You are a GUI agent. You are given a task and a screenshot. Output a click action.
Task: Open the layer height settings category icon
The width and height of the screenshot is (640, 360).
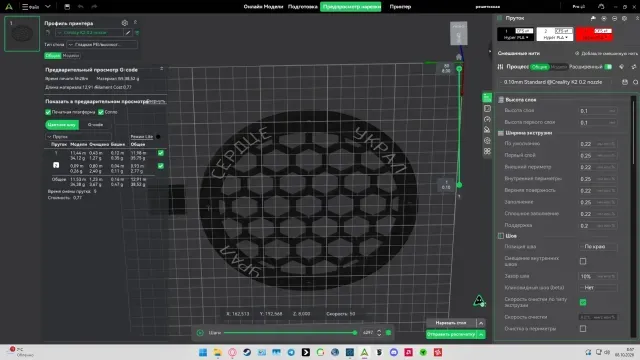point(487,98)
